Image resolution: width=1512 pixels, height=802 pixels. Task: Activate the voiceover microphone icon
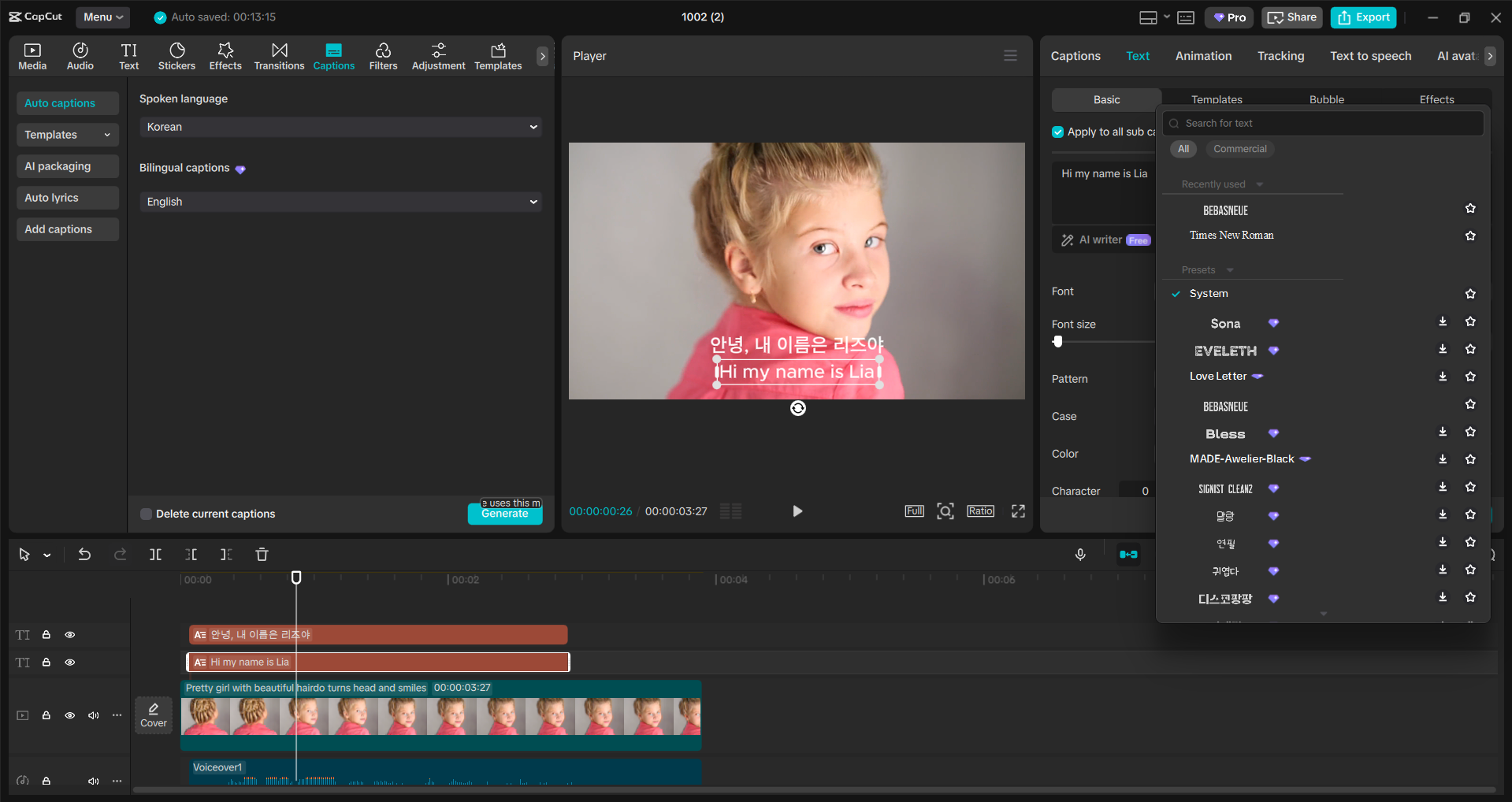point(1080,554)
